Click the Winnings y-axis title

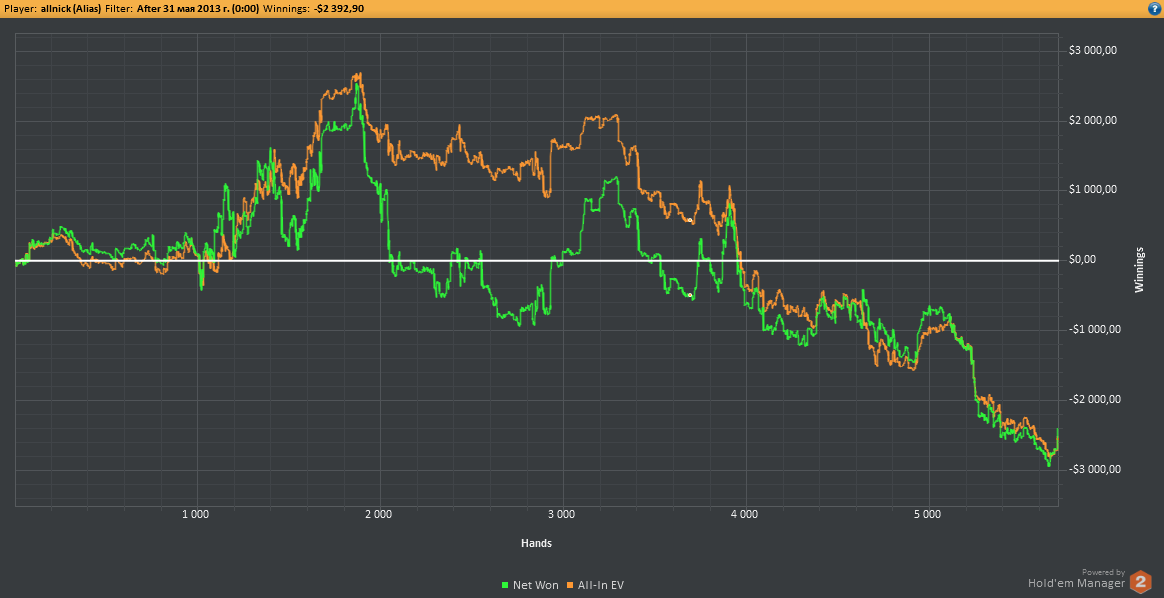1139,268
